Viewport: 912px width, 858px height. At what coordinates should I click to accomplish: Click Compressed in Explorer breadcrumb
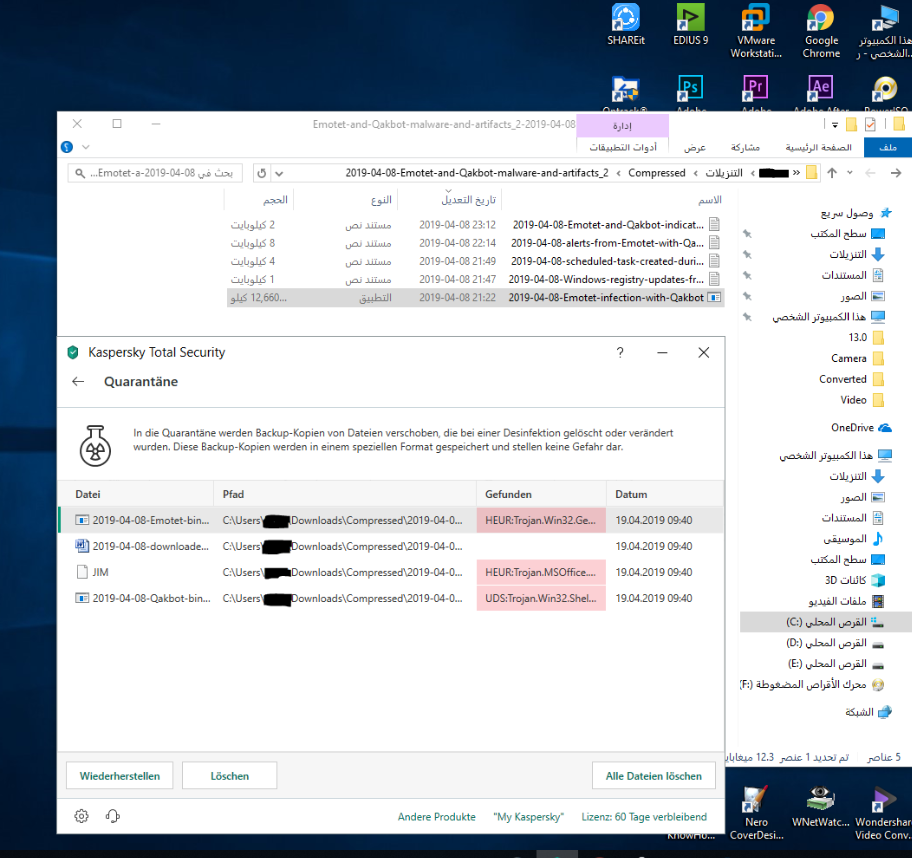[x=657, y=173]
